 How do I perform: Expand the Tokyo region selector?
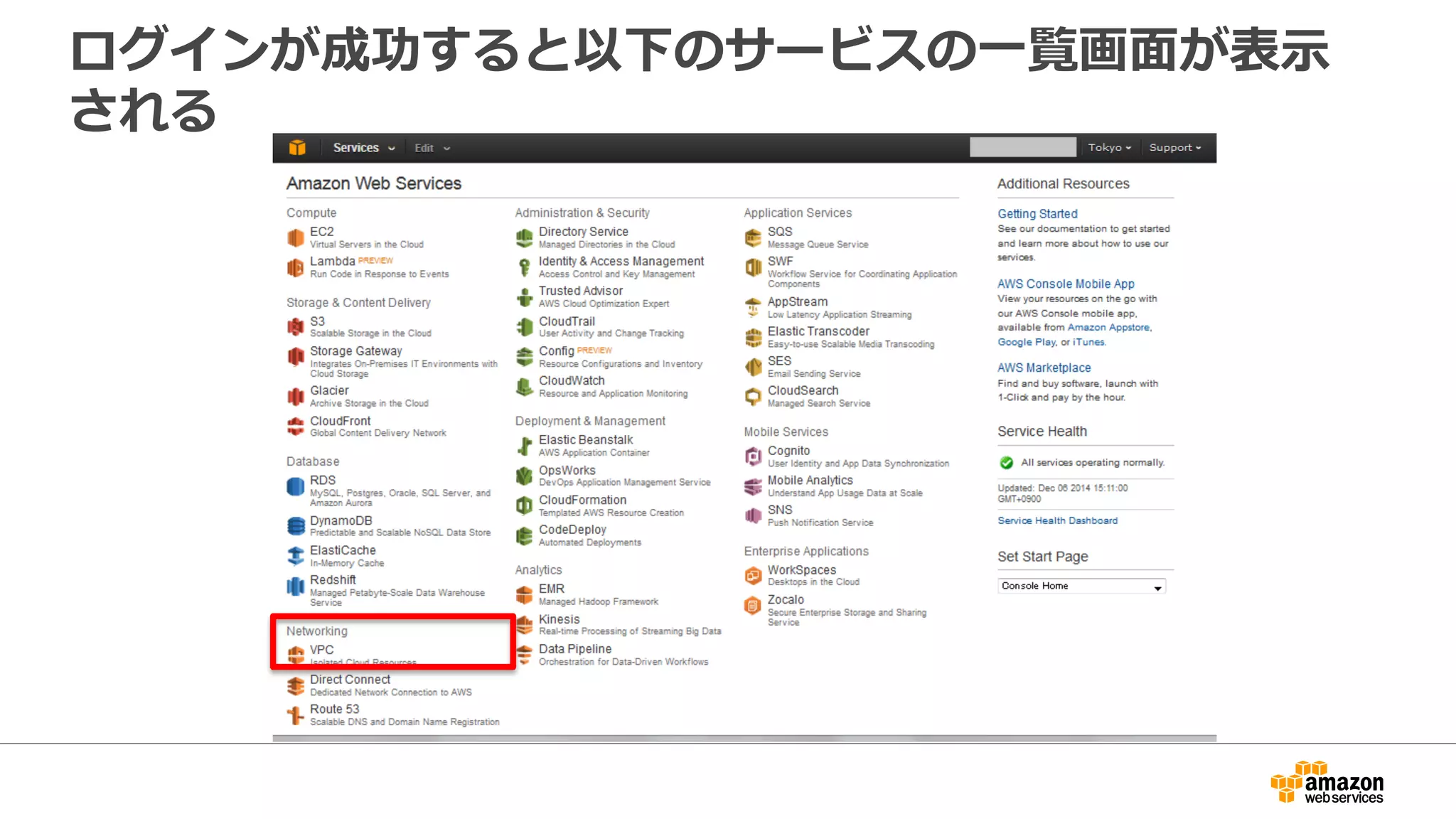coord(1109,148)
